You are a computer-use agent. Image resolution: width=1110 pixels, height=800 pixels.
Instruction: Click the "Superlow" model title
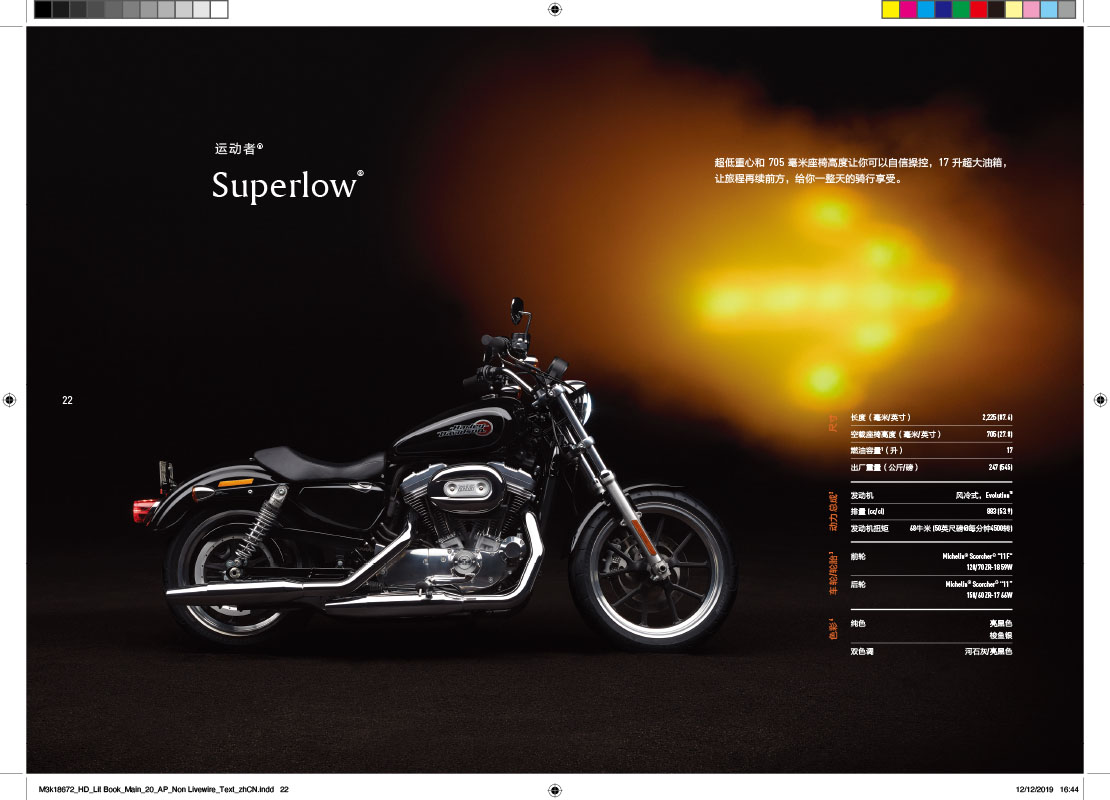click(284, 185)
